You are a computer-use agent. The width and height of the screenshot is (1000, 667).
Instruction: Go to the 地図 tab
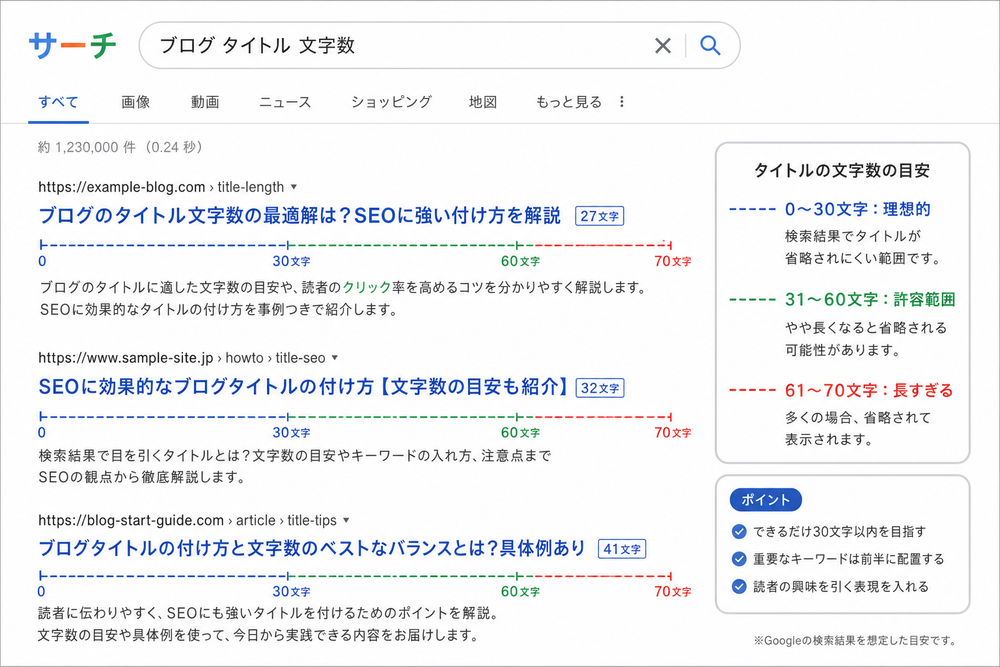pos(483,102)
